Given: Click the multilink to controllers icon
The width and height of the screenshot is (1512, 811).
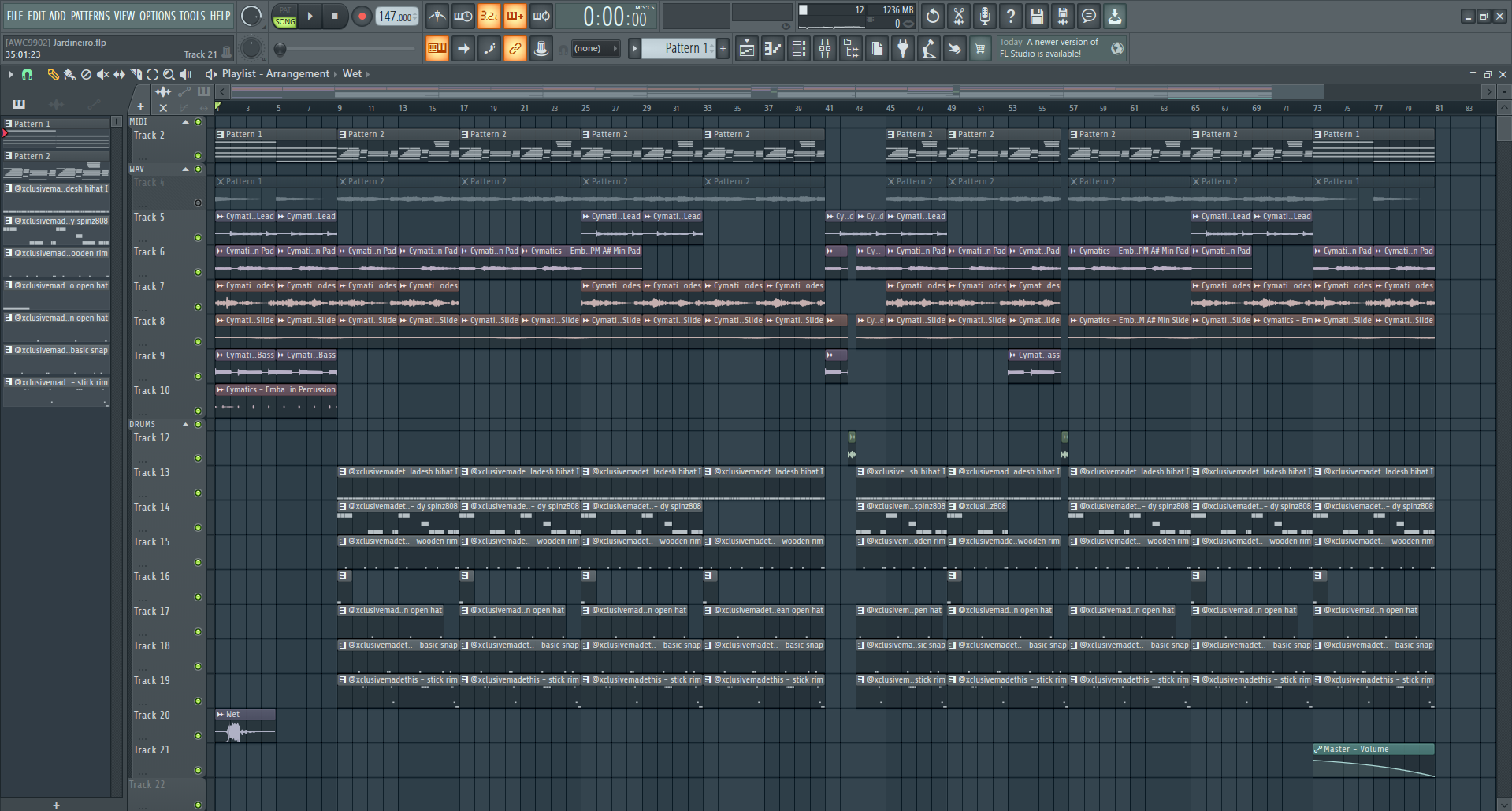Looking at the screenshot, I should [541, 49].
